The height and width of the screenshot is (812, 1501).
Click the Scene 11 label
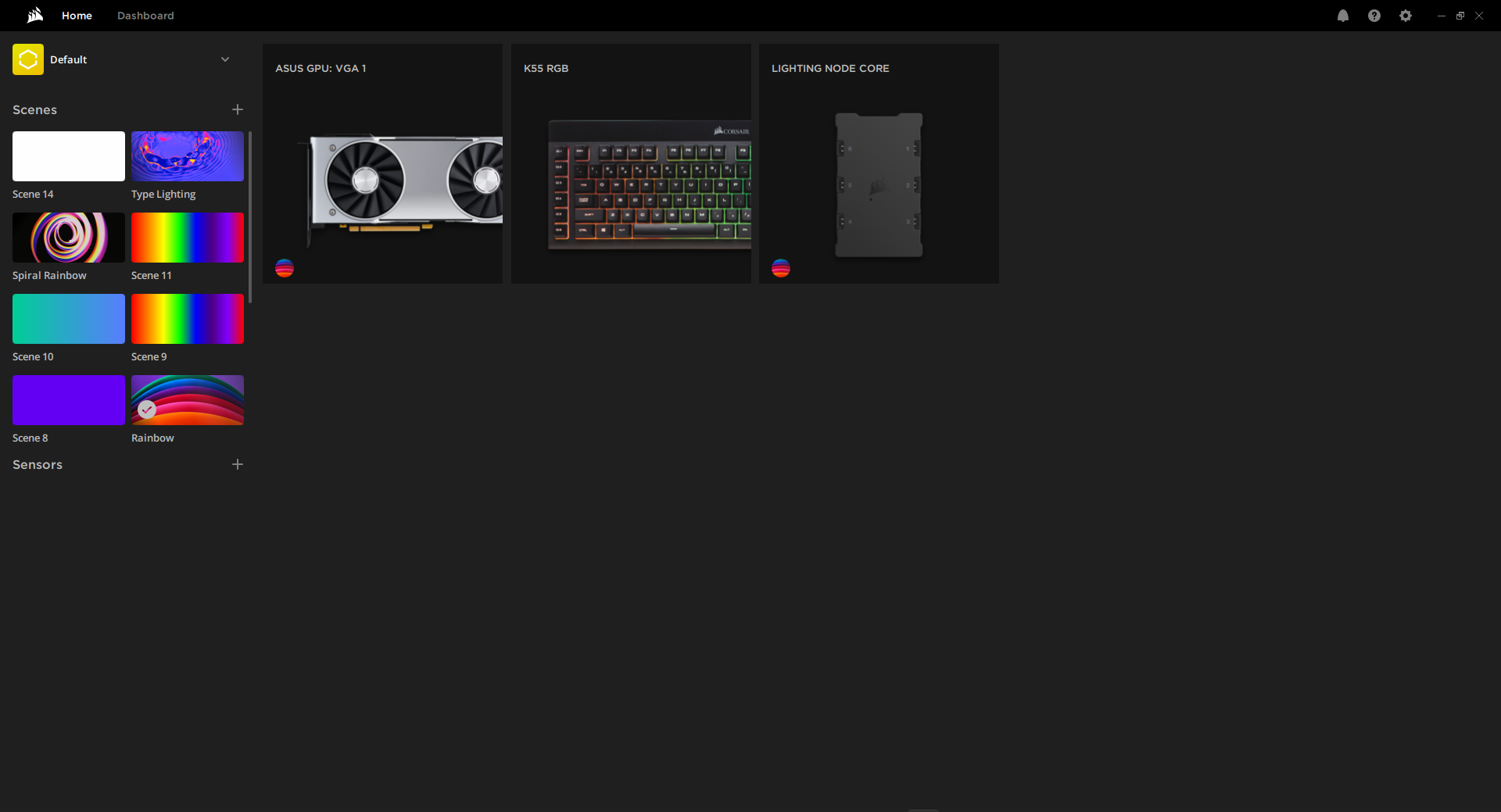pyautogui.click(x=151, y=275)
